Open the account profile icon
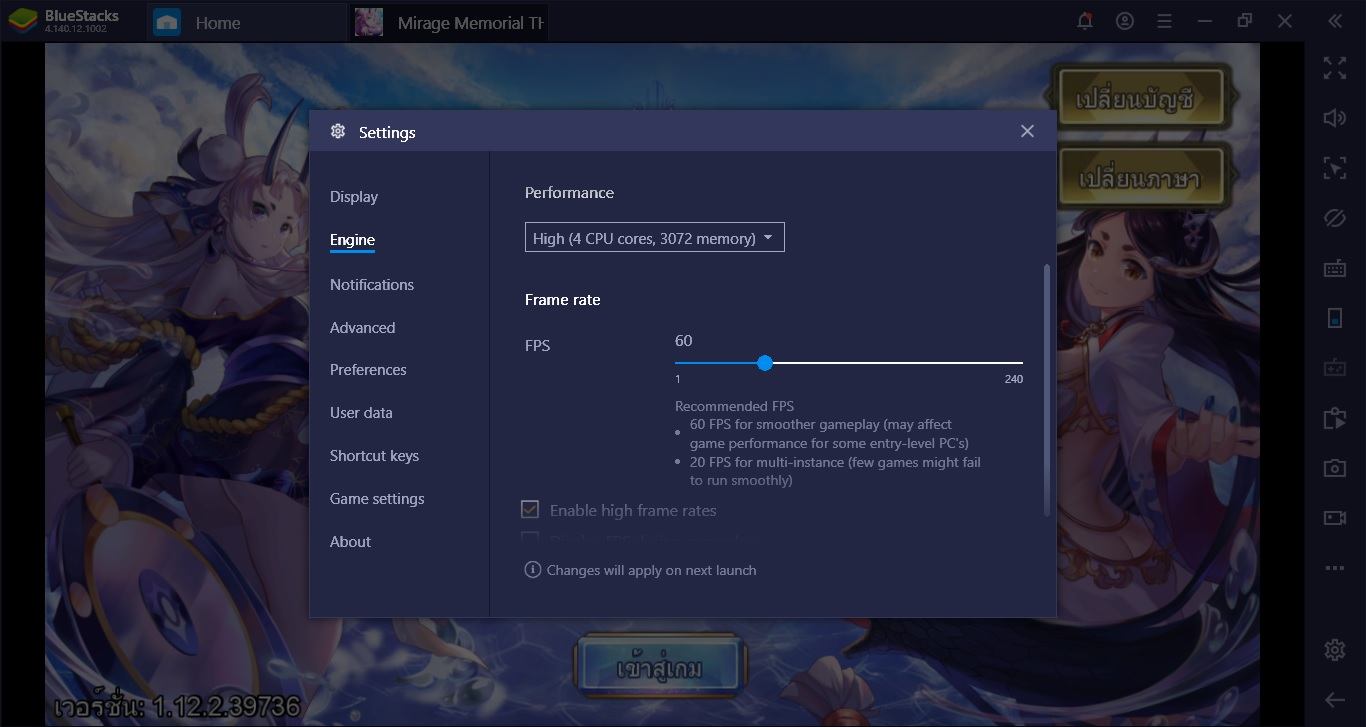The width and height of the screenshot is (1366, 727). (1125, 21)
